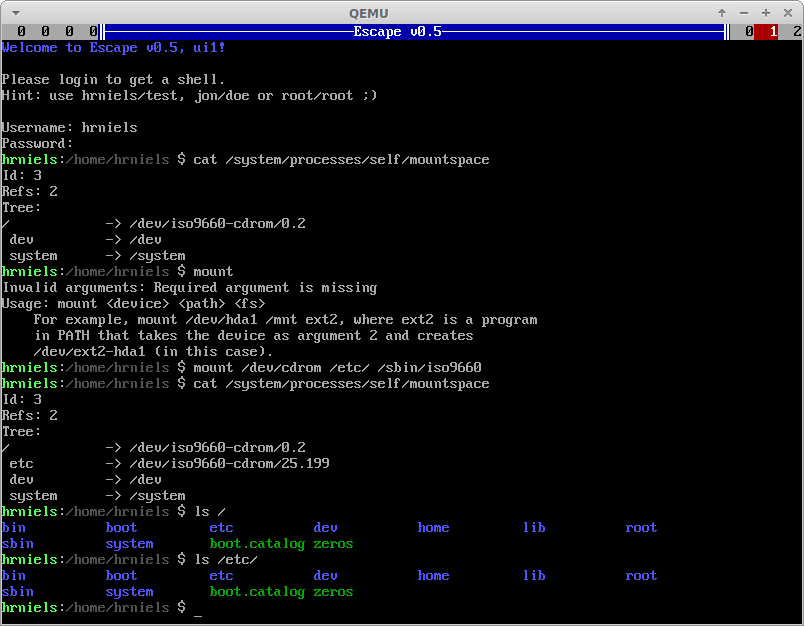This screenshot has width=804, height=626.
Task: Minimize the QEMU window
Action: [744, 13]
